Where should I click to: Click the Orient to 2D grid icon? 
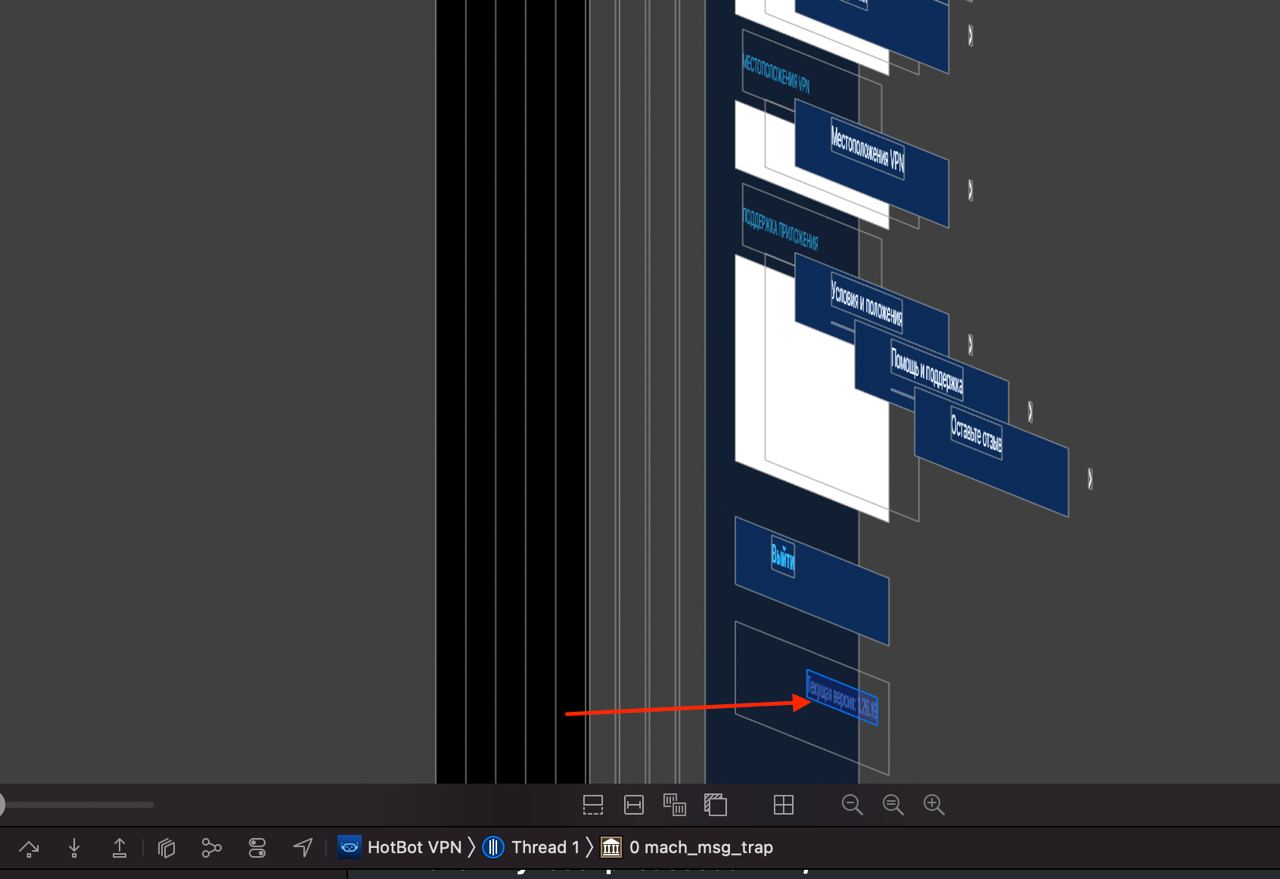(x=784, y=805)
